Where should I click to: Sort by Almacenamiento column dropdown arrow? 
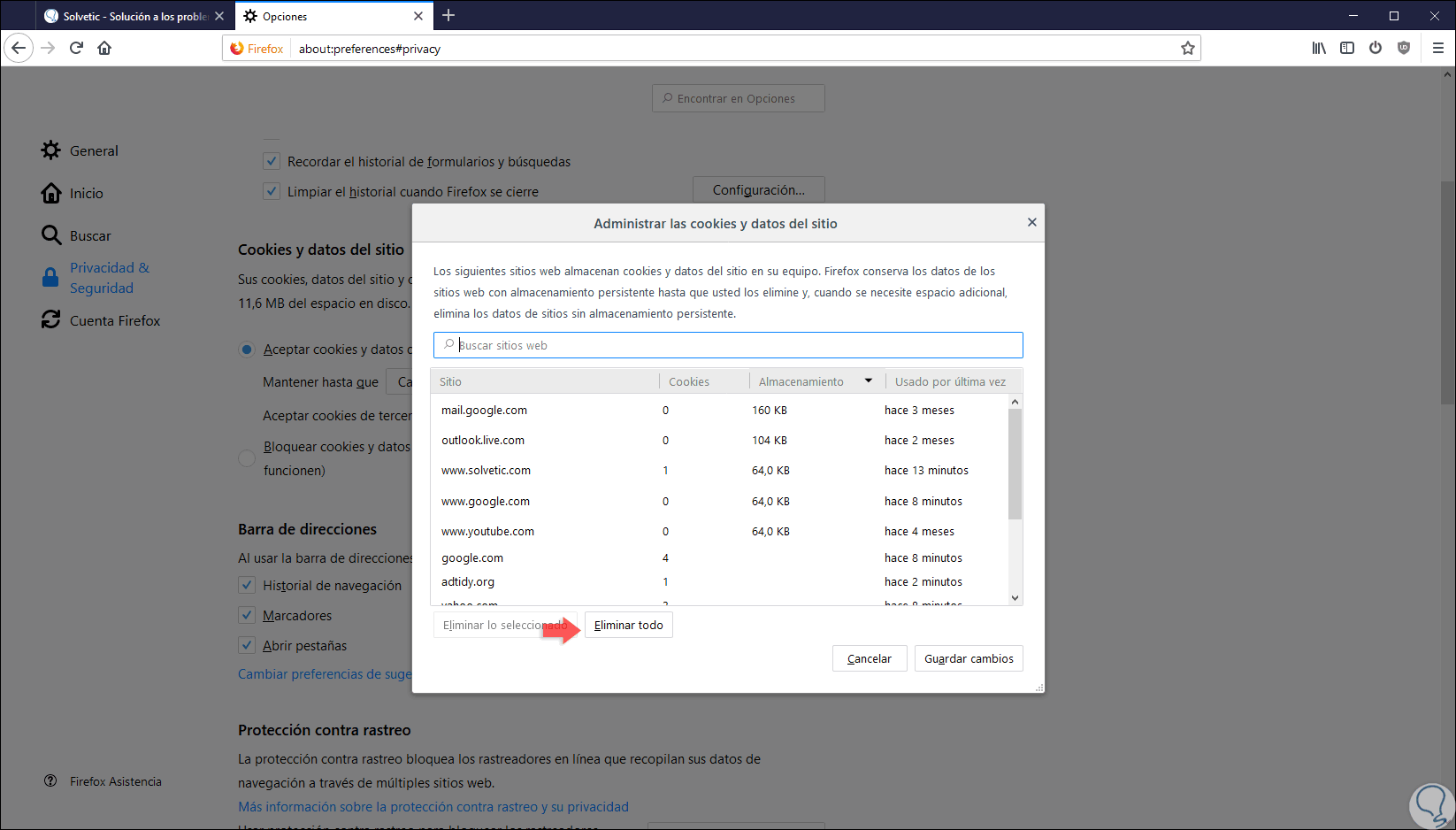point(869,381)
